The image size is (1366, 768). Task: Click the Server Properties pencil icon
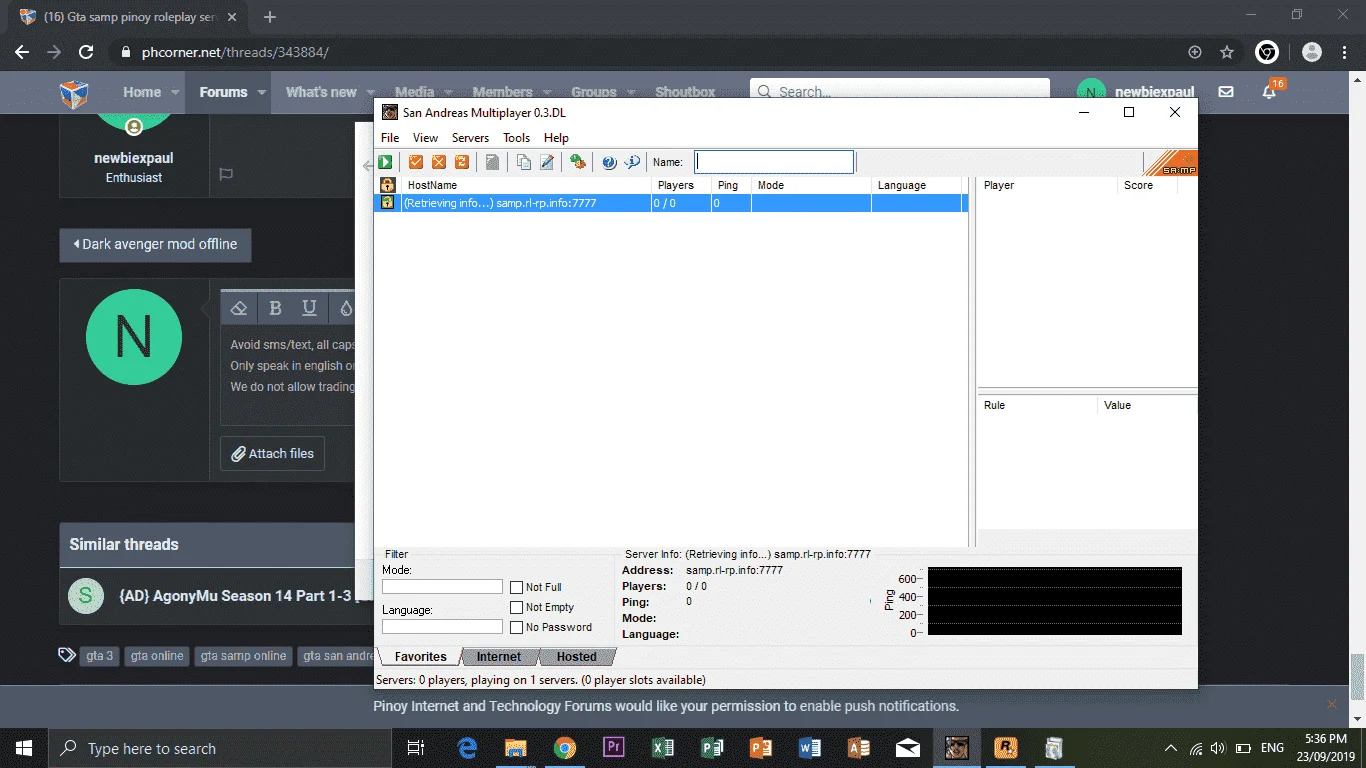coord(547,162)
